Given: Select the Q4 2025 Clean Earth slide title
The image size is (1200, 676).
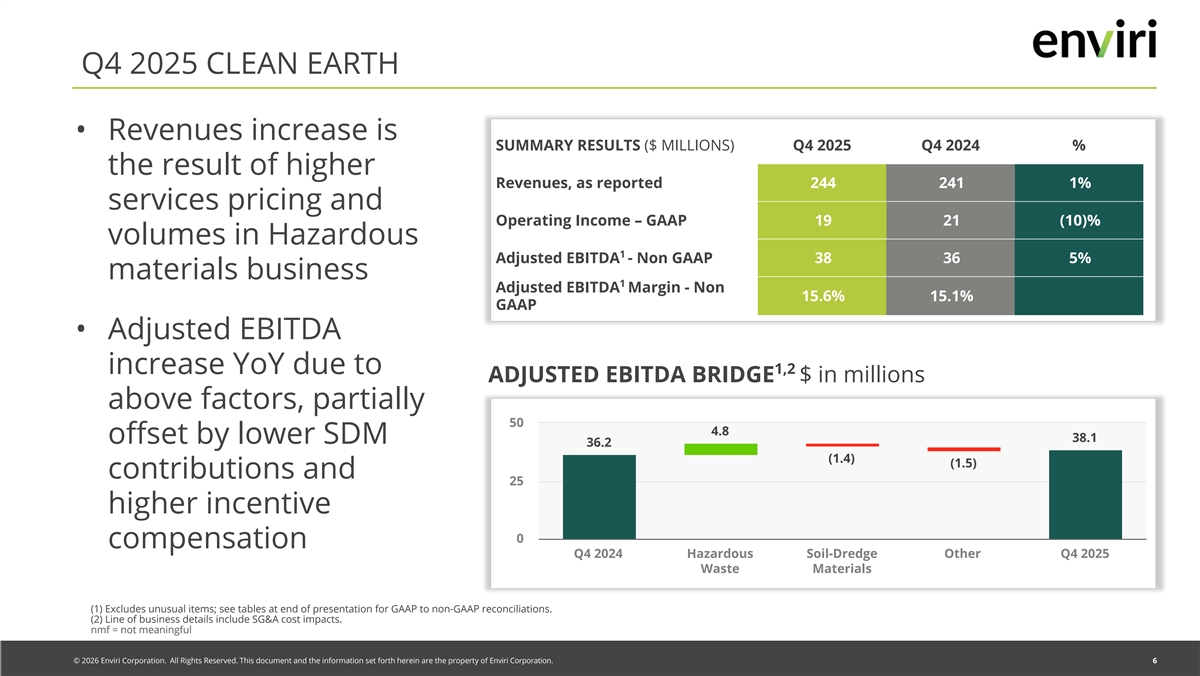Looking at the screenshot, I should [x=241, y=64].
